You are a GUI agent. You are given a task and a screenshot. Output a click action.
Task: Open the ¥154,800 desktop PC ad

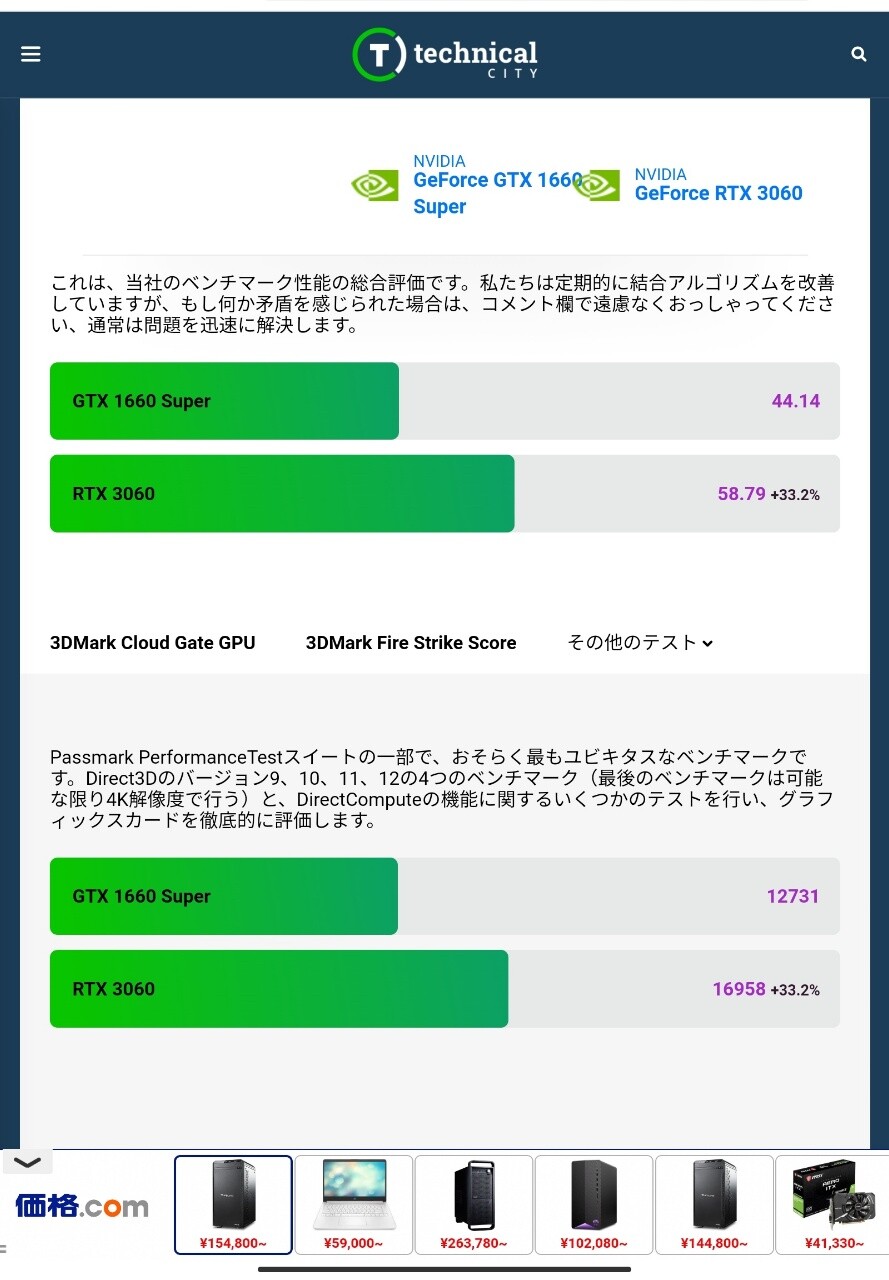click(x=234, y=1204)
